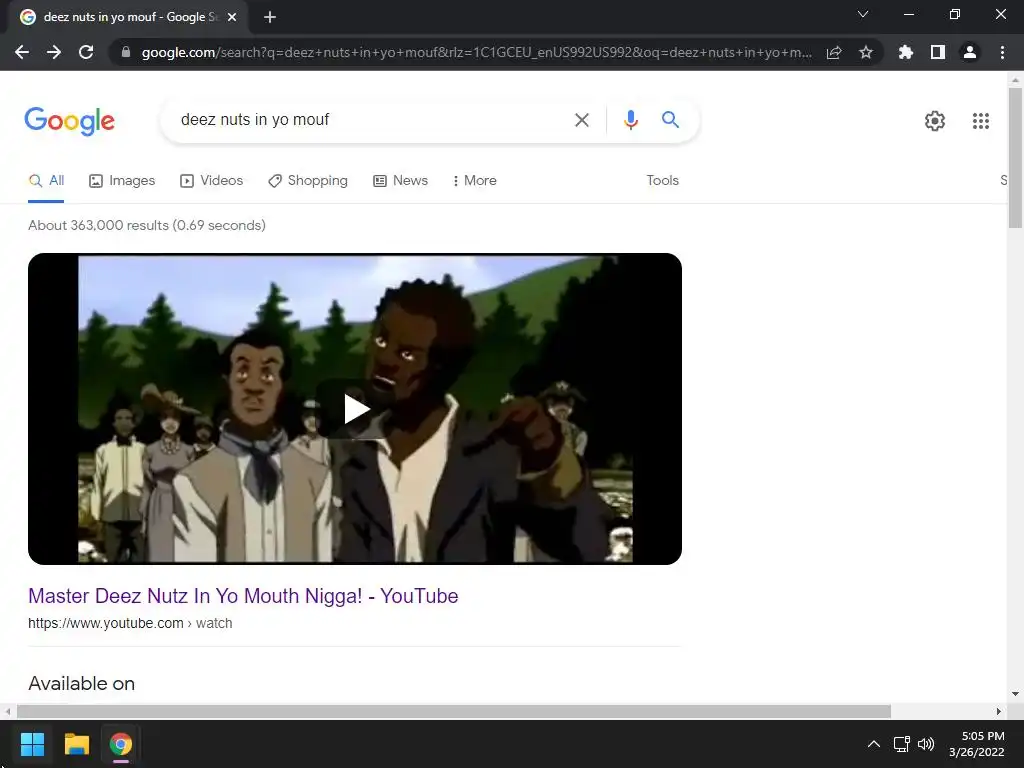Open Google quick settings gear

[x=935, y=121]
